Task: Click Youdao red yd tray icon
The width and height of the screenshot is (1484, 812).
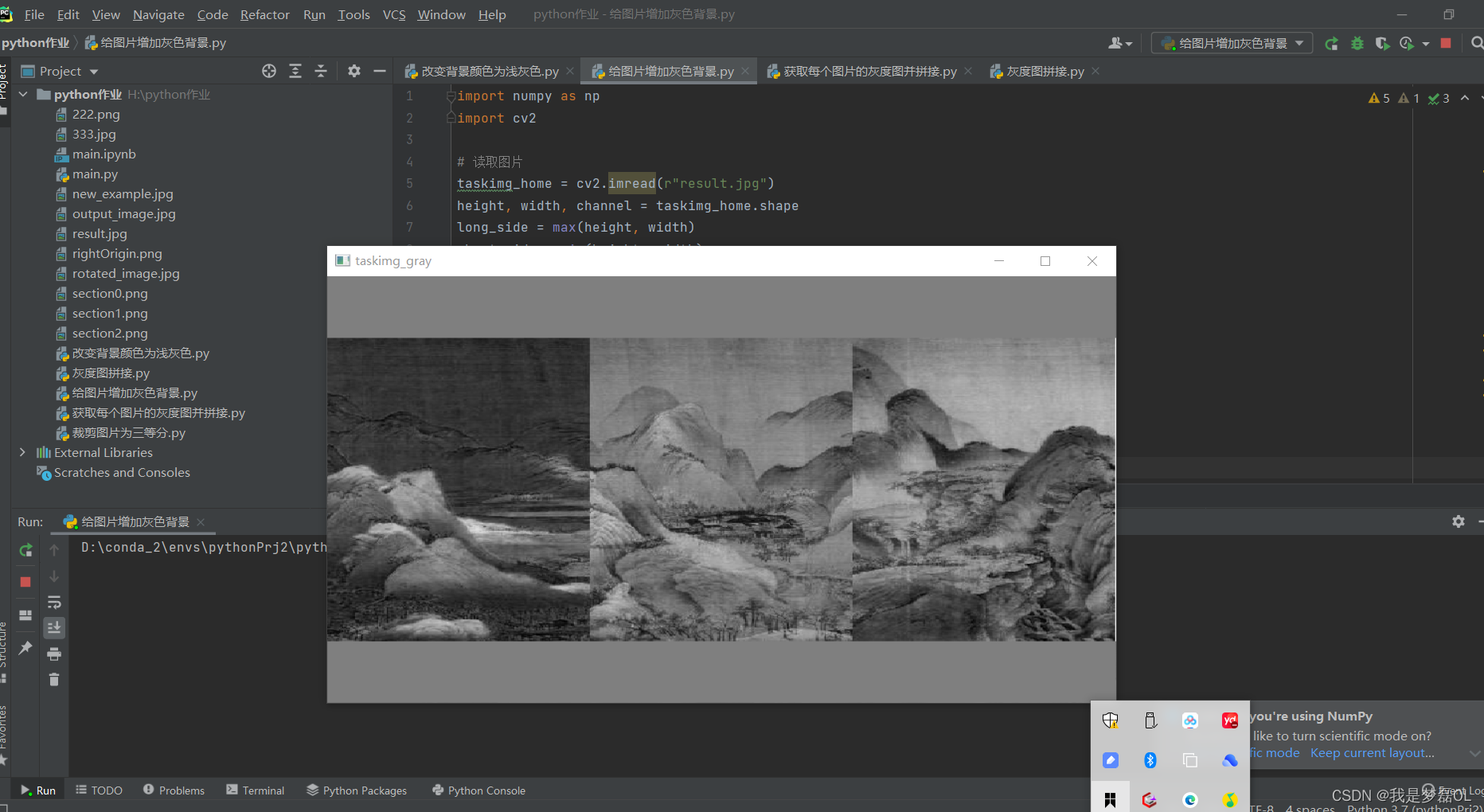Action: click(1230, 720)
